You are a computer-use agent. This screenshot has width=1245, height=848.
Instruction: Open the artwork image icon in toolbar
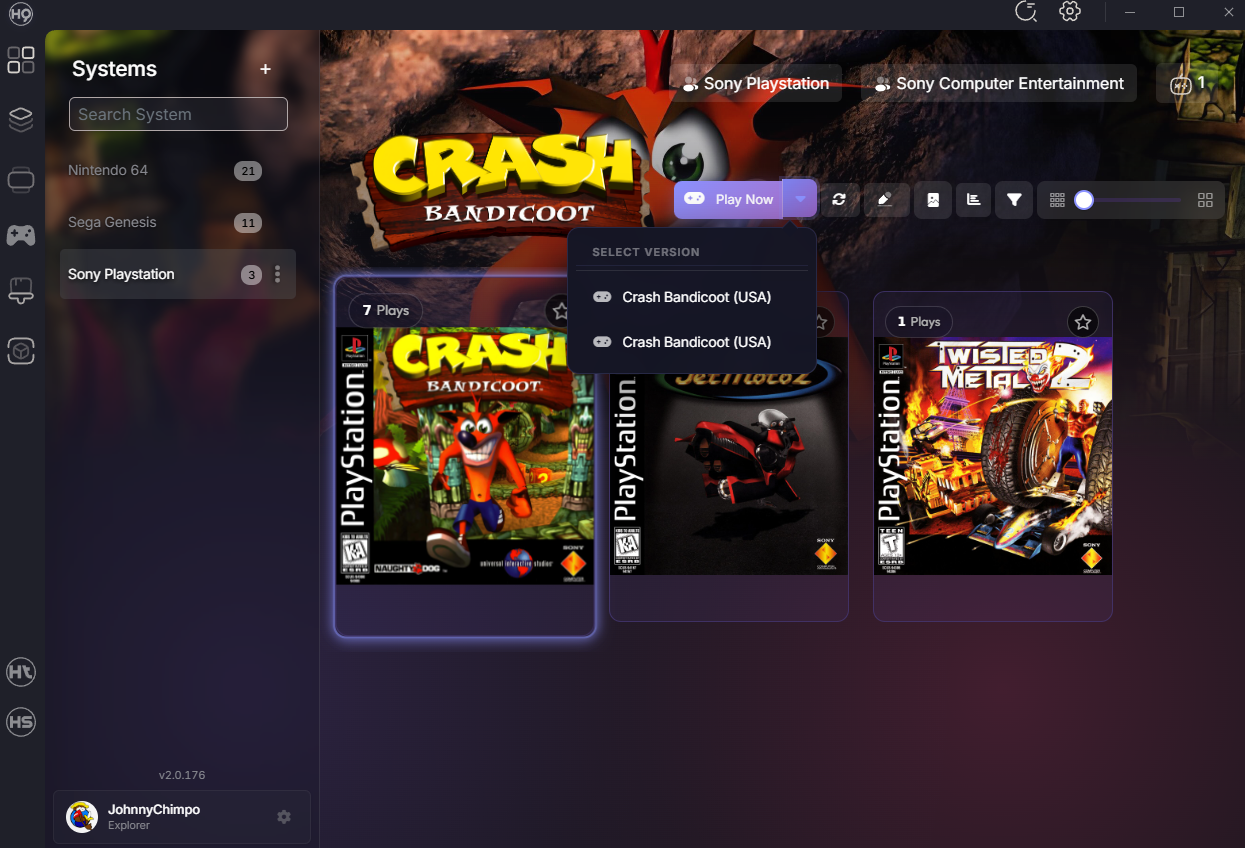pos(933,199)
